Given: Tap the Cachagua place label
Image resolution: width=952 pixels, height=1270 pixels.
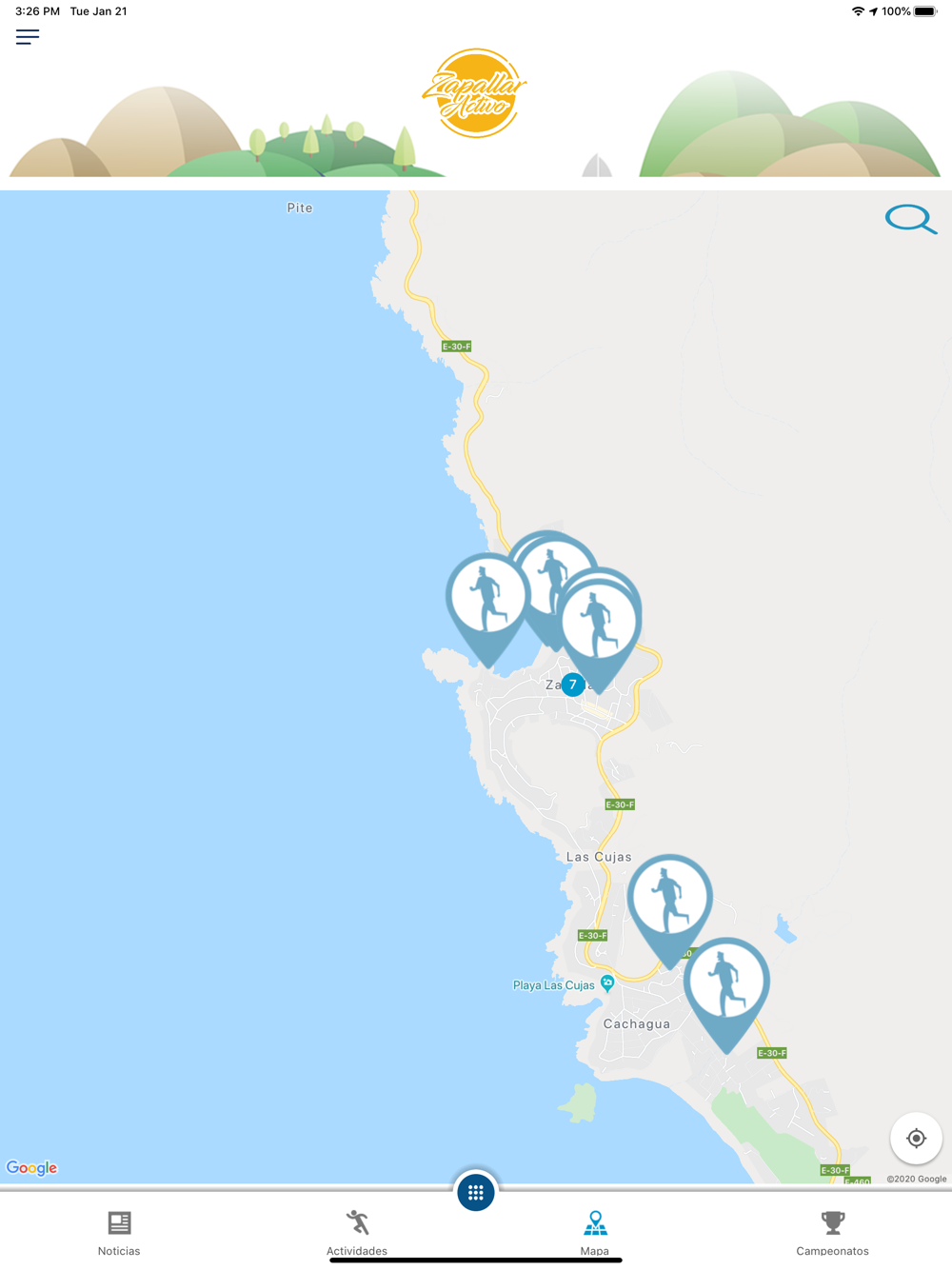Looking at the screenshot, I should coord(637,1024).
